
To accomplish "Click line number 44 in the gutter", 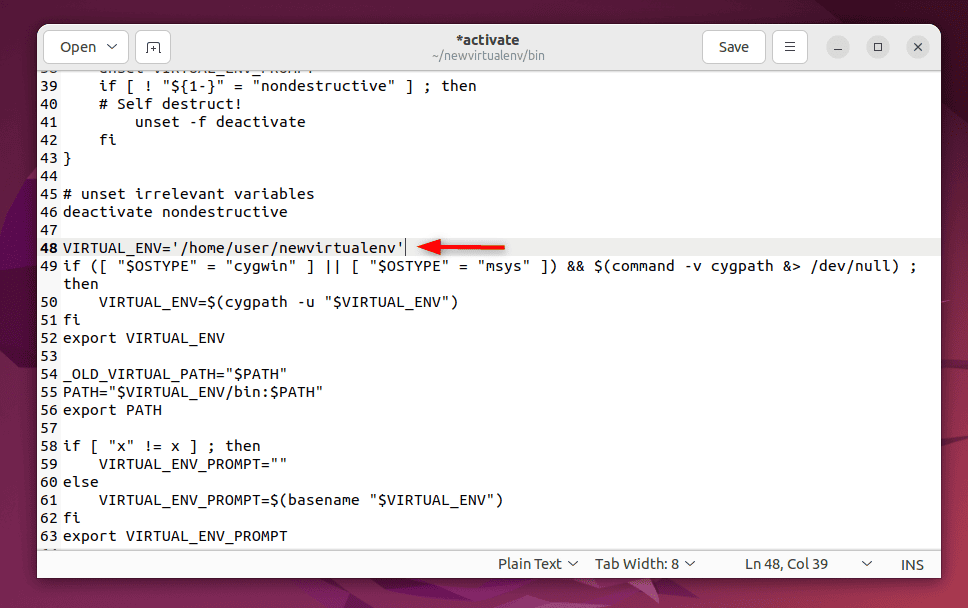I will (x=49, y=177).
